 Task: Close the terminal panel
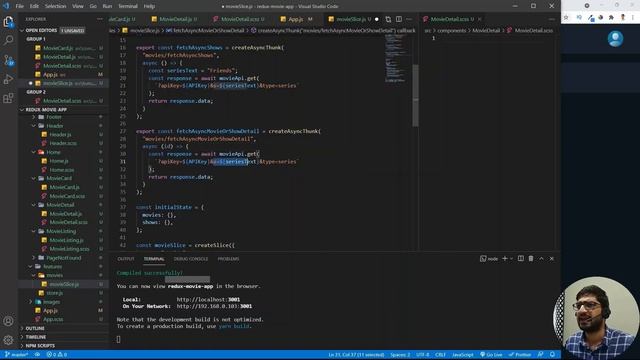click(552, 258)
